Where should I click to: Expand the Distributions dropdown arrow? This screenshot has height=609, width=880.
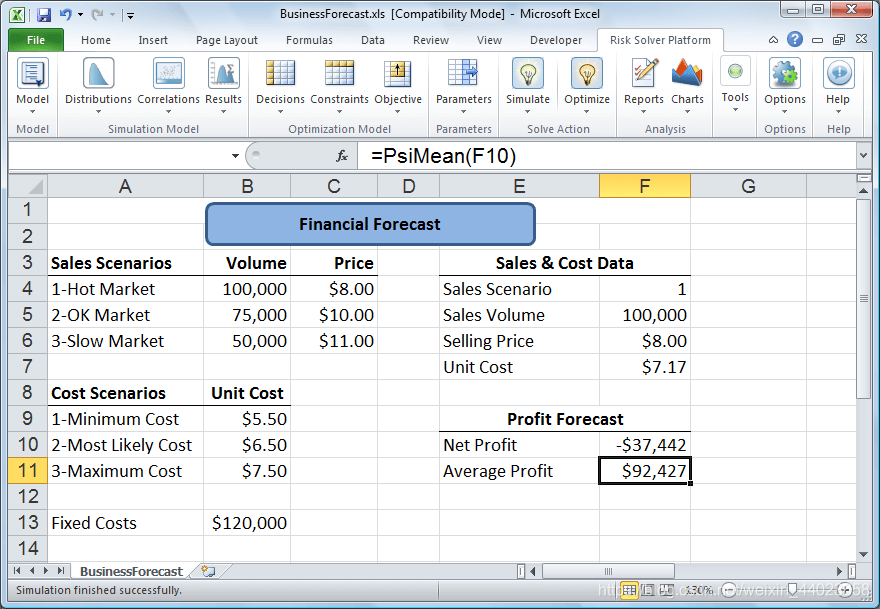coord(98,112)
